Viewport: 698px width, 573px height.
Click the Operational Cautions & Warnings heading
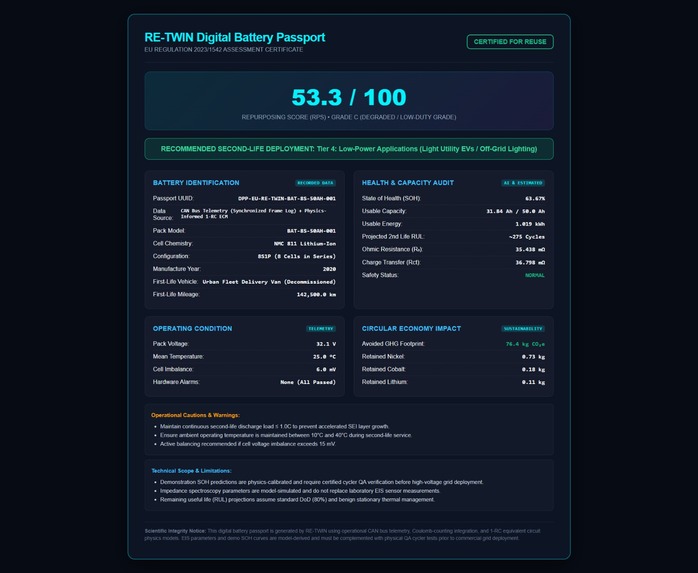[x=195, y=415]
